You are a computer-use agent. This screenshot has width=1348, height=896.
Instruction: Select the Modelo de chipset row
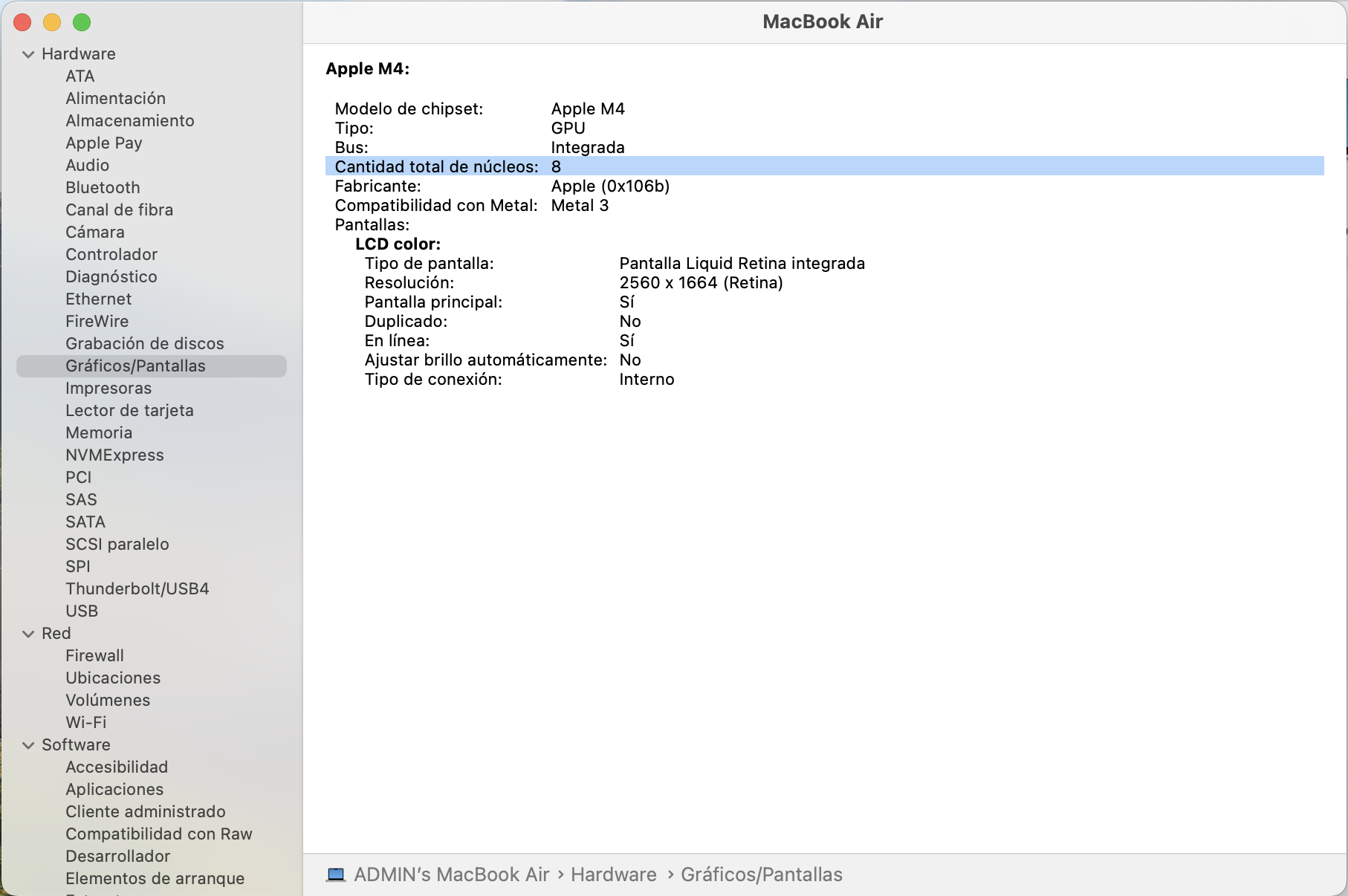pos(825,108)
